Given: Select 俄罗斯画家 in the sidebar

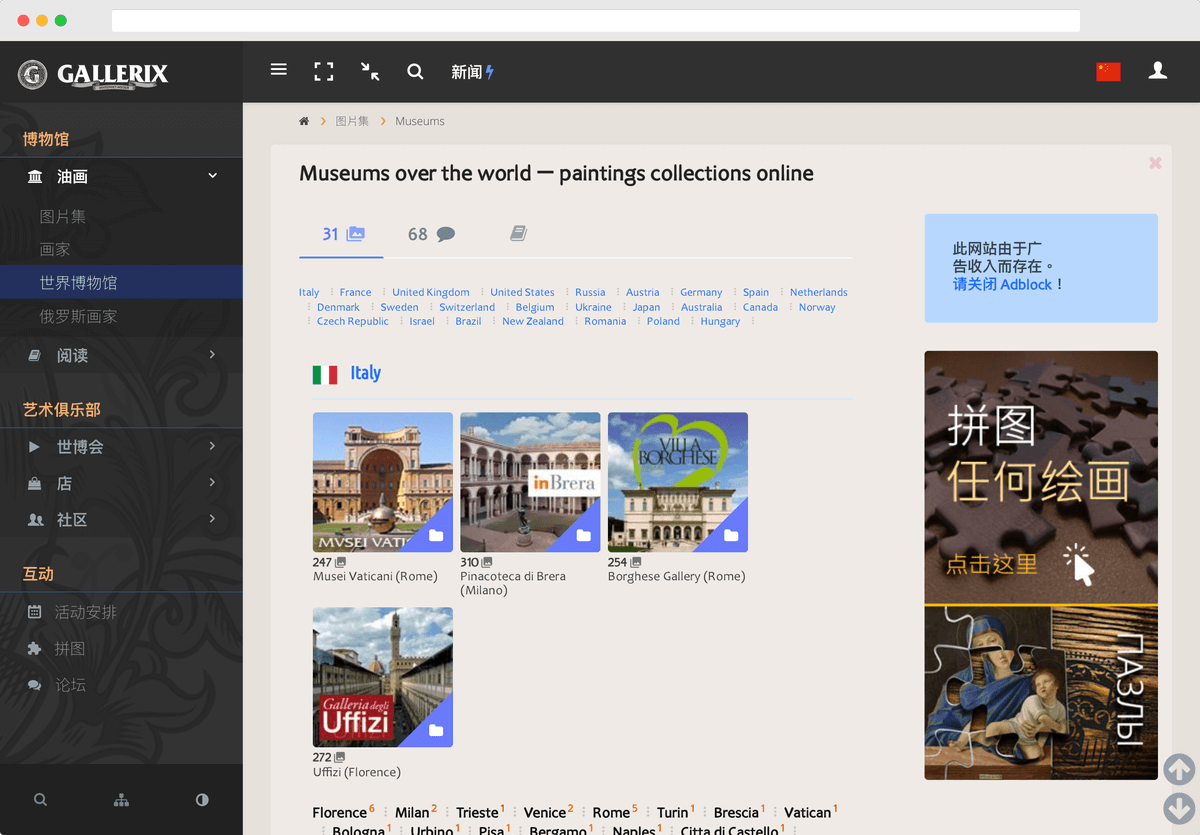Looking at the screenshot, I should pos(78,316).
